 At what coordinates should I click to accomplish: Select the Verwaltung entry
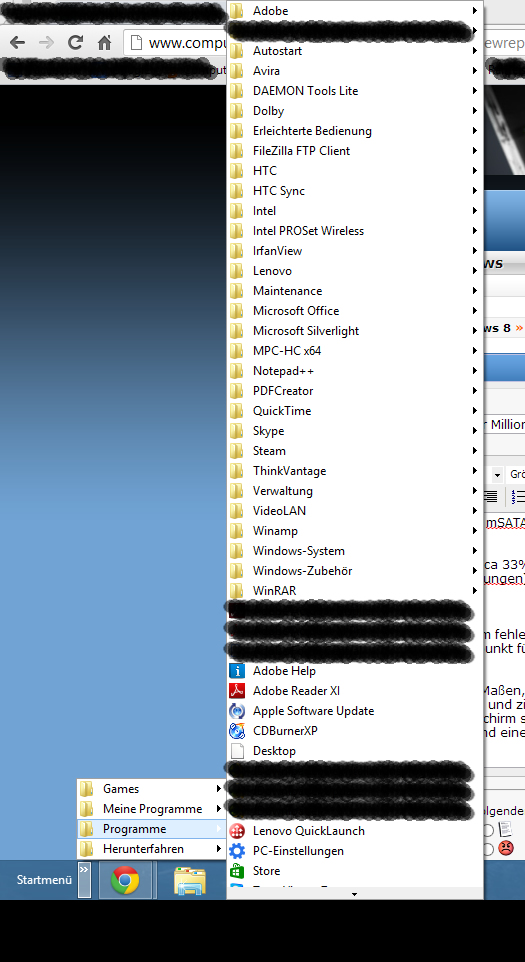[x=355, y=491]
